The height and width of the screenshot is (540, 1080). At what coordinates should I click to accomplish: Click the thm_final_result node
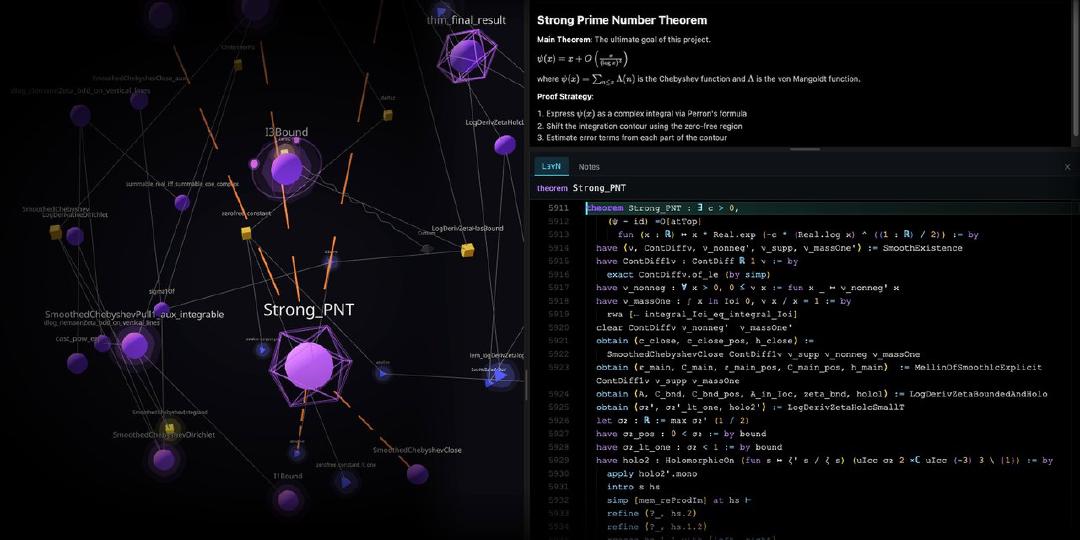click(x=467, y=55)
